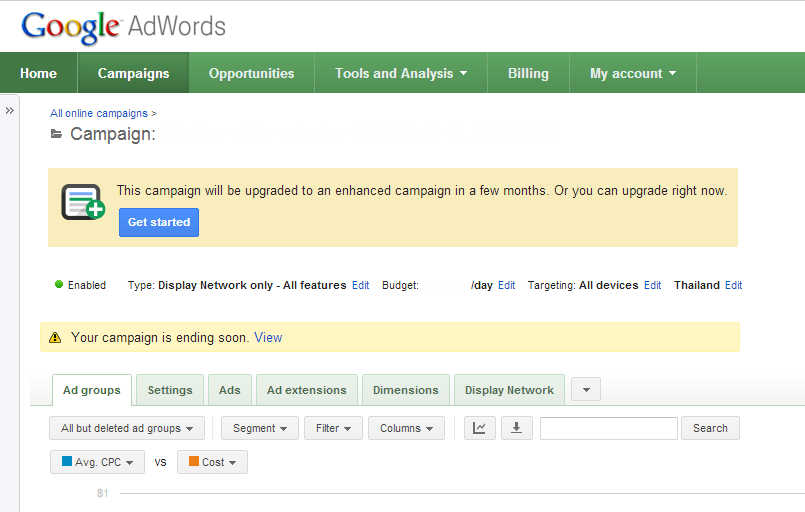This screenshot has height=512, width=805.
Task: Click the Search button
Action: coord(710,428)
